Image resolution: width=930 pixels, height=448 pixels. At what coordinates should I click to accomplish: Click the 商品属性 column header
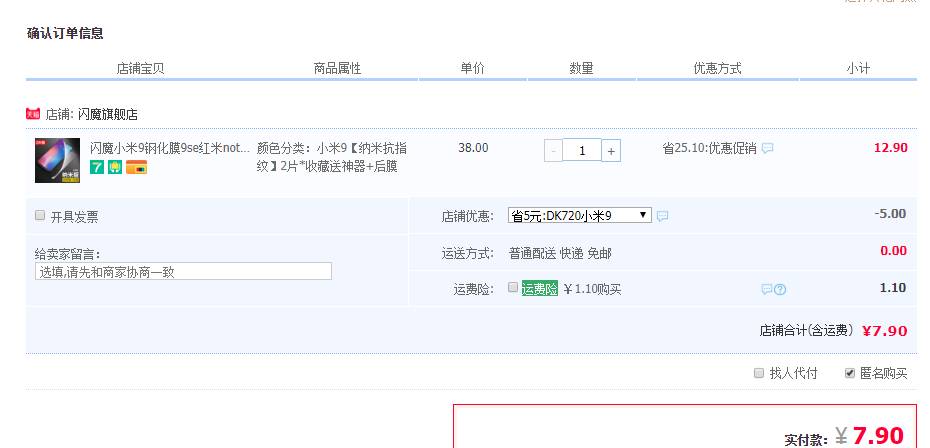point(337,68)
